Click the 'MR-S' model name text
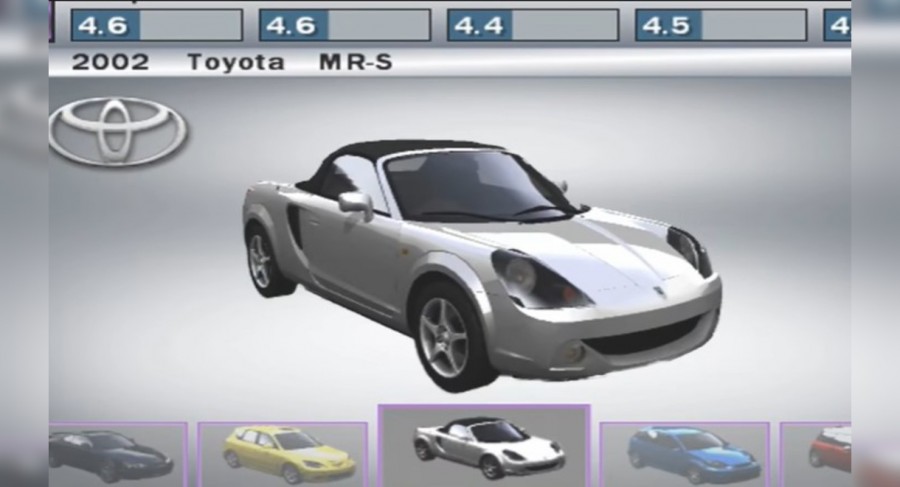 pyautogui.click(x=356, y=62)
